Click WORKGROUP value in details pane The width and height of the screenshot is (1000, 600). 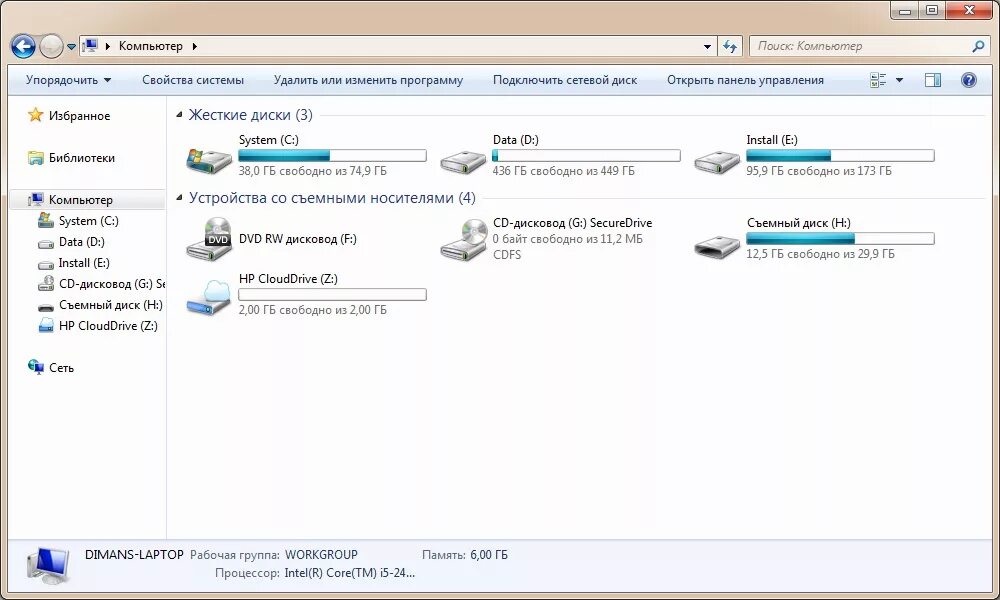321,555
